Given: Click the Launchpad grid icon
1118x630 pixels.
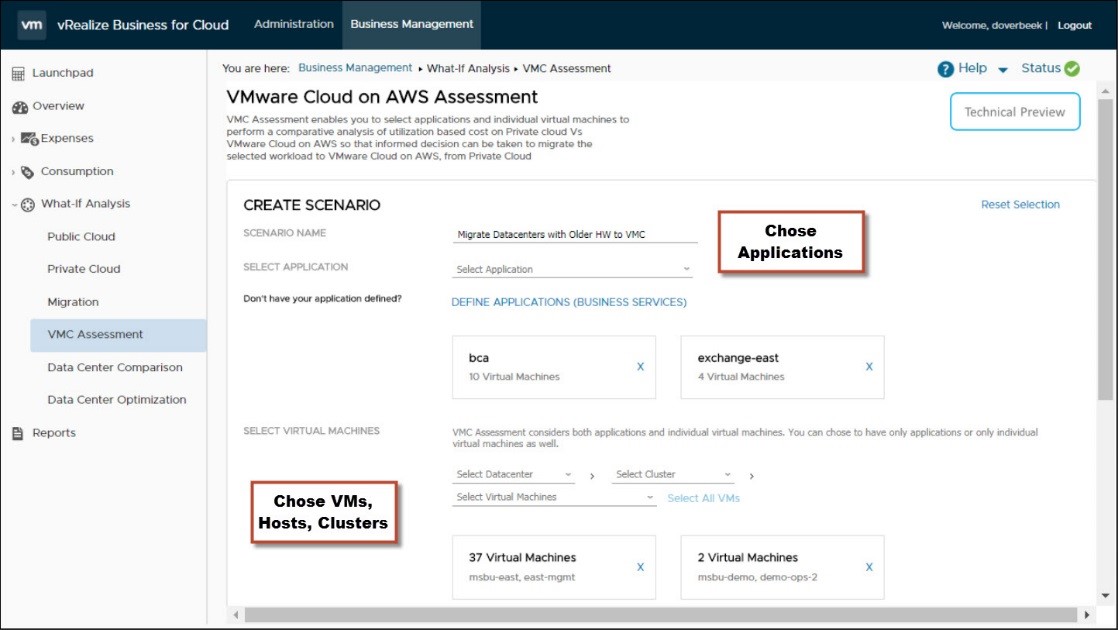Looking at the screenshot, I should pos(18,73).
